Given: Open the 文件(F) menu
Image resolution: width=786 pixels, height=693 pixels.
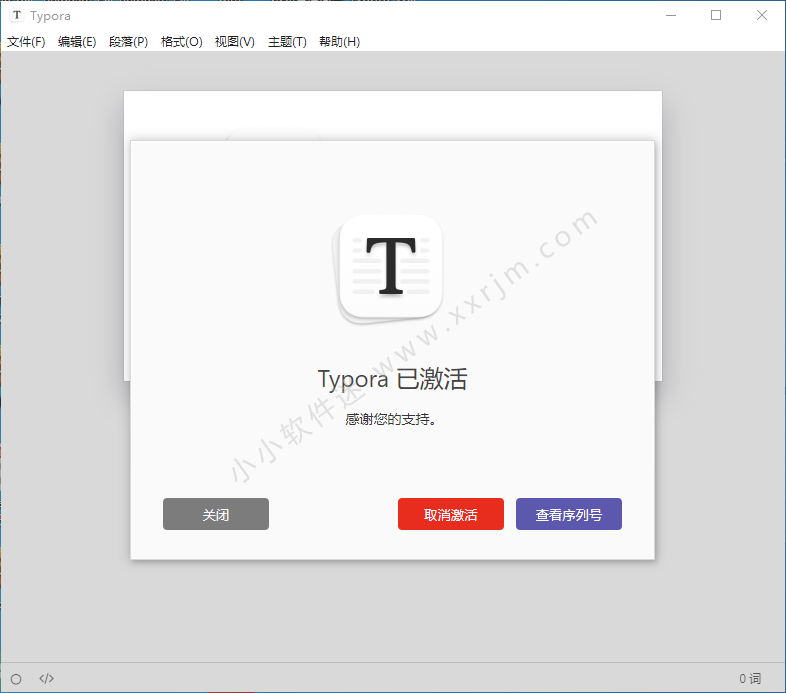Looking at the screenshot, I should 26,42.
